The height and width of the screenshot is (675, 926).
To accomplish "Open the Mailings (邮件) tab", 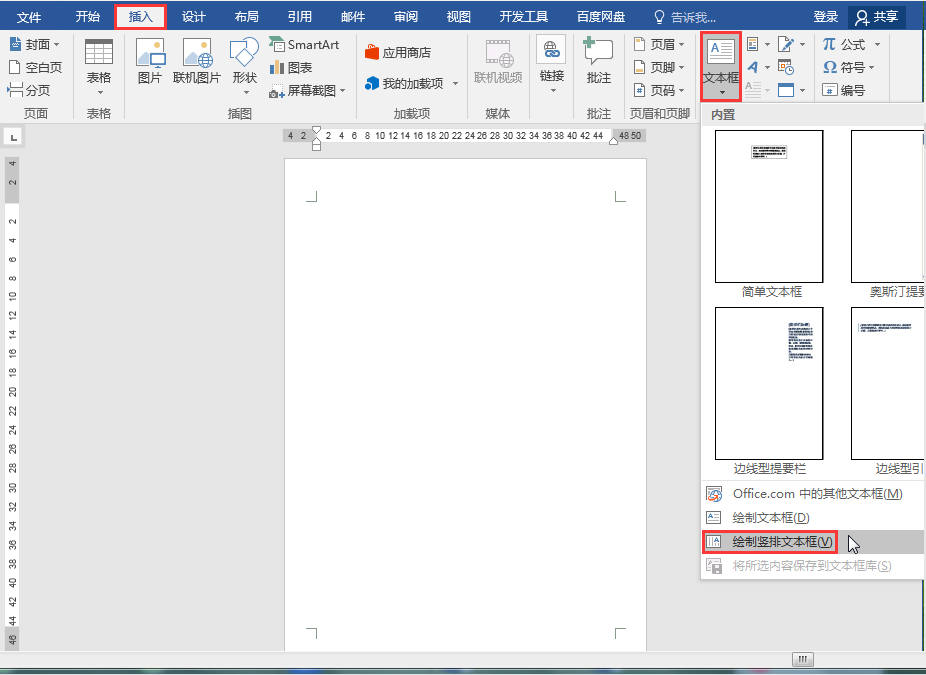I will (x=353, y=17).
